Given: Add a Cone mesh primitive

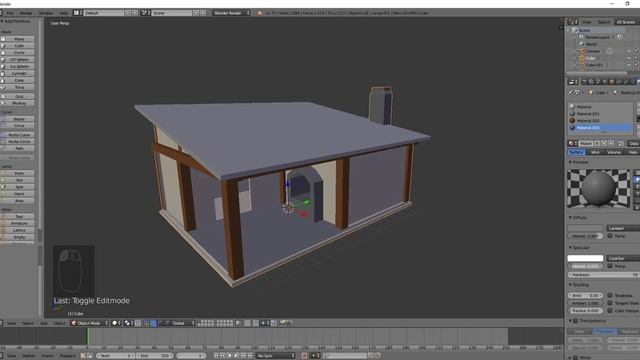Looking at the screenshot, I should point(18,80).
